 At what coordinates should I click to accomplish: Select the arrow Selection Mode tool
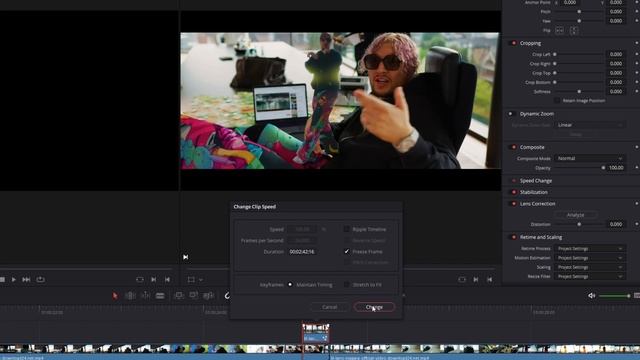click(x=115, y=296)
